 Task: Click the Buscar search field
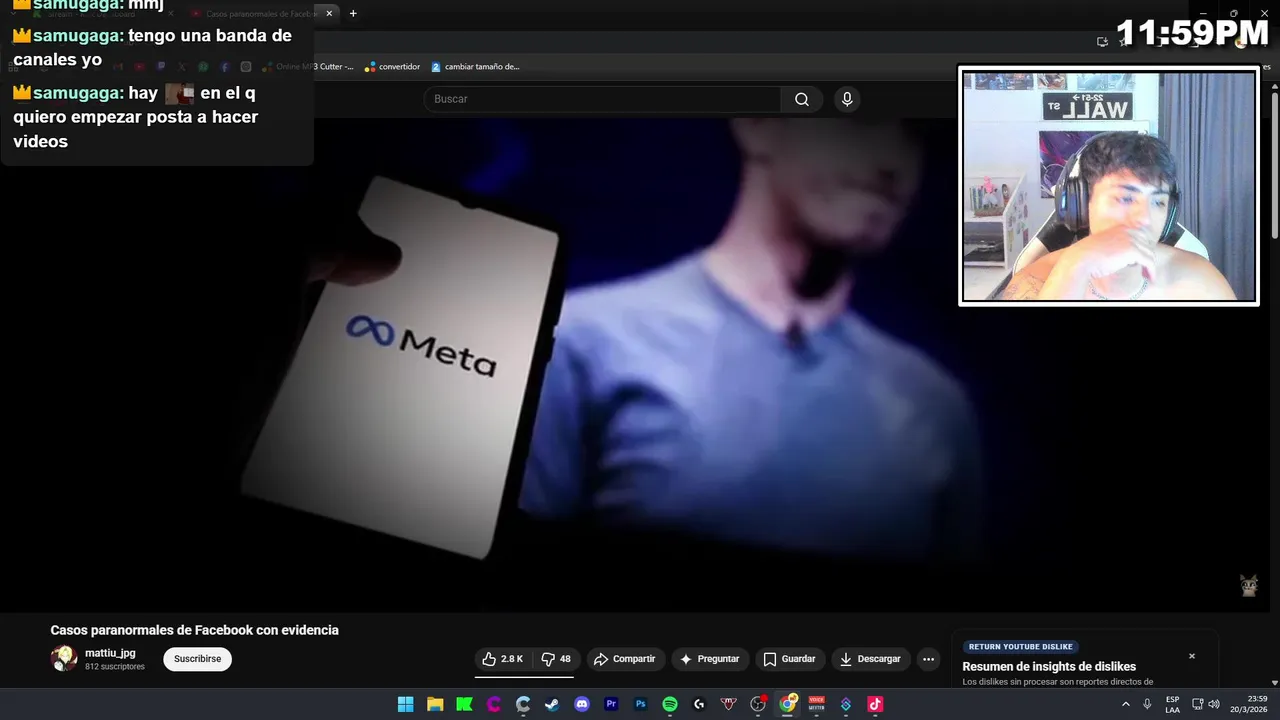pos(603,99)
